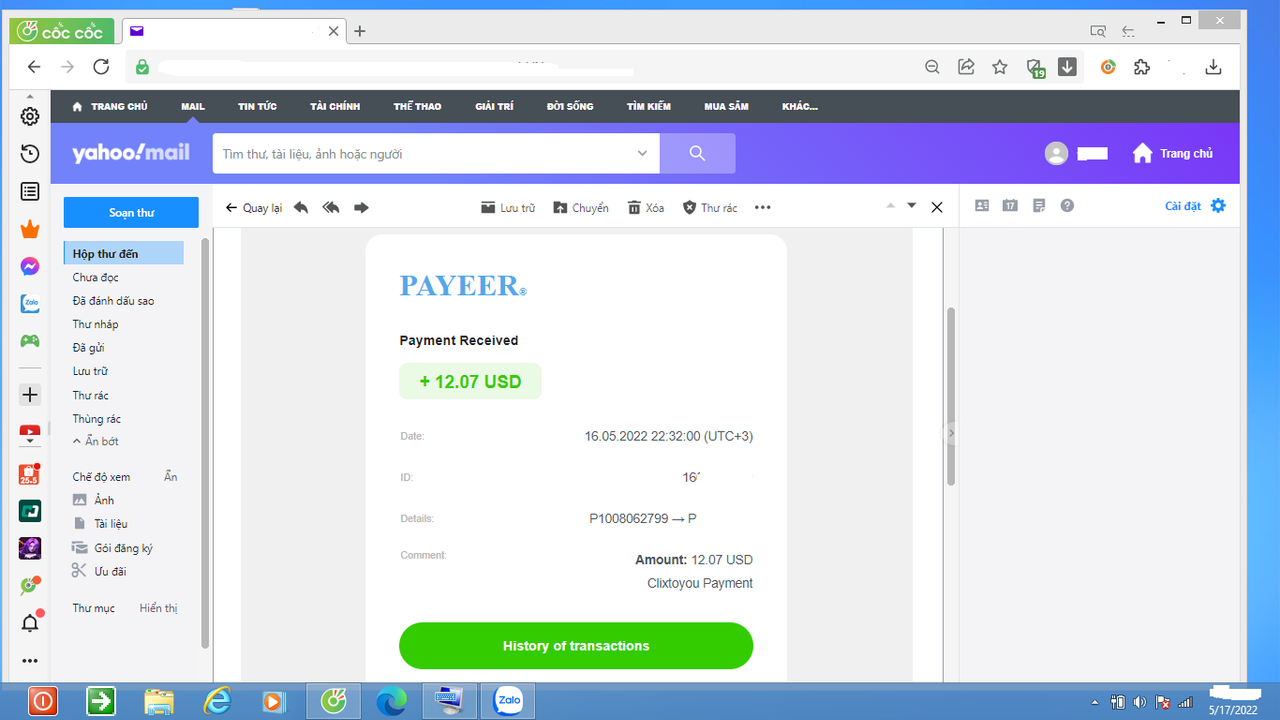1280x720 pixels.
Task: Open notifications bell in sidebar
Action: tap(30, 623)
